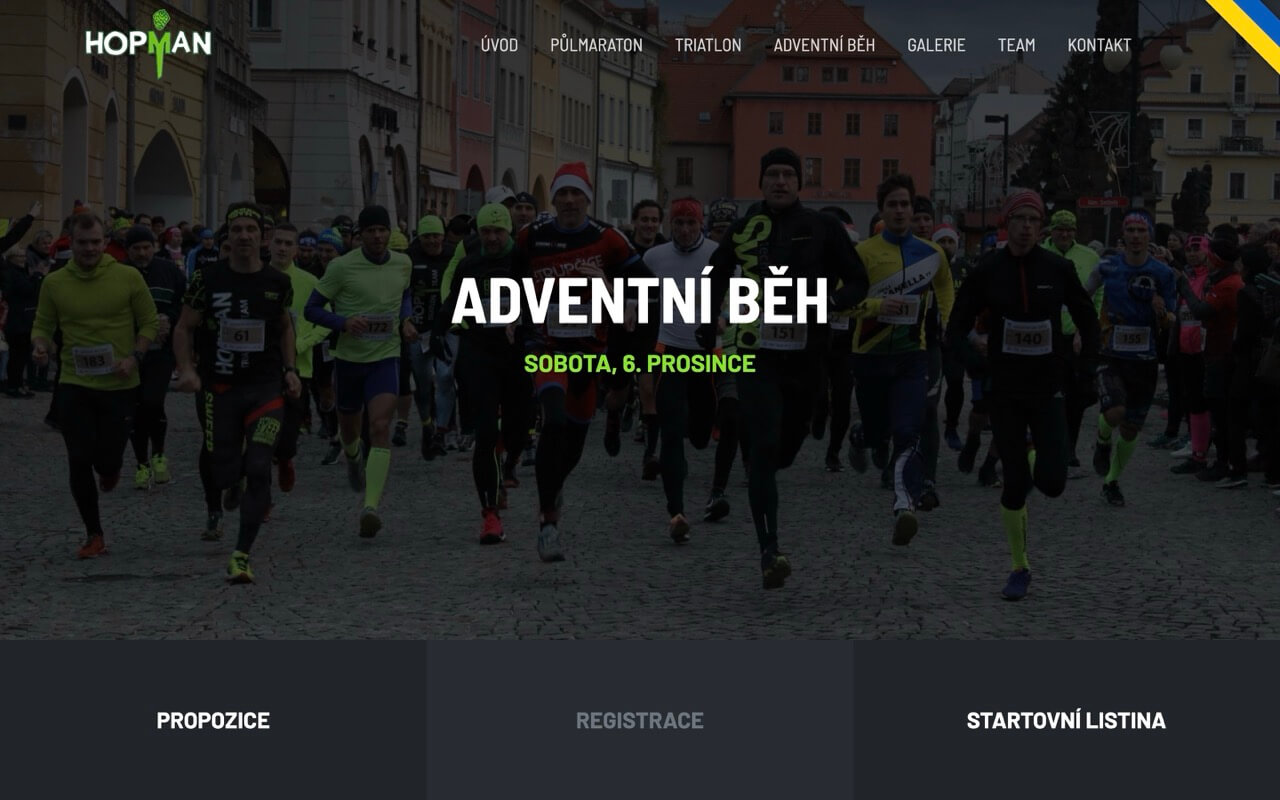The height and width of the screenshot is (800, 1280).
Task: Go to the Triatlon page
Action: pos(708,45)
